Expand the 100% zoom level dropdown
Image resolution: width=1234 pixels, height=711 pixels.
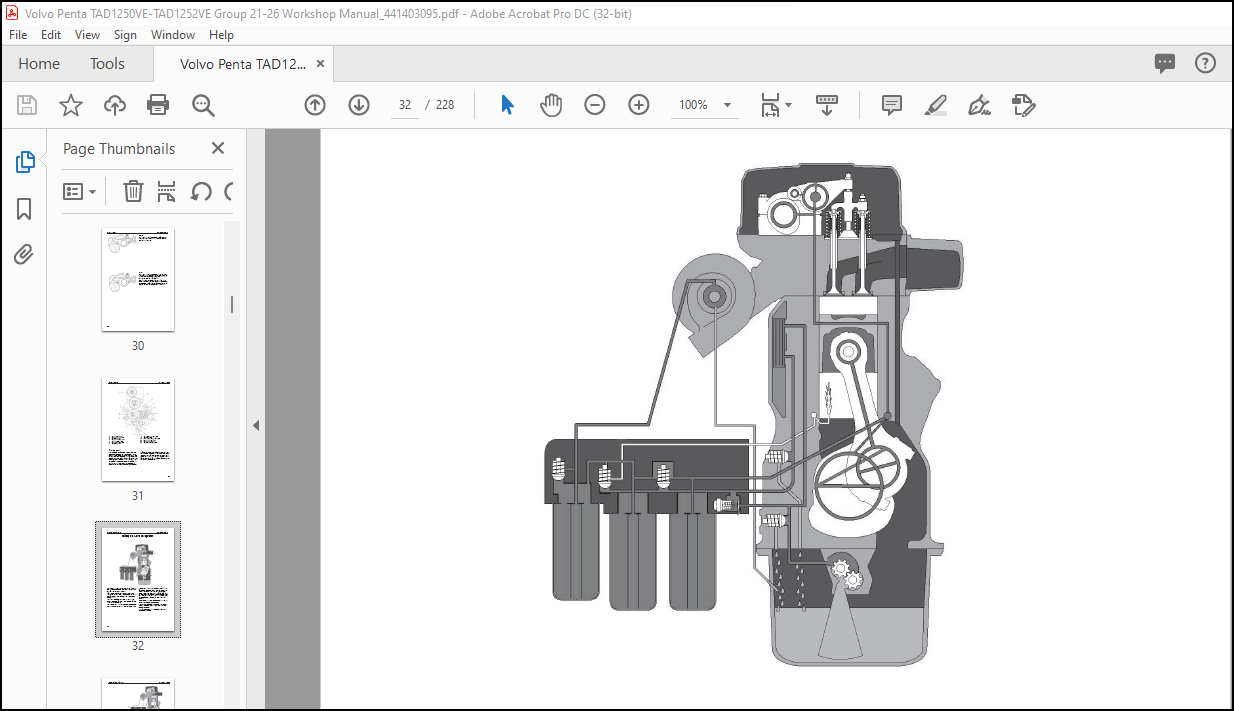(x=728, y=105)
